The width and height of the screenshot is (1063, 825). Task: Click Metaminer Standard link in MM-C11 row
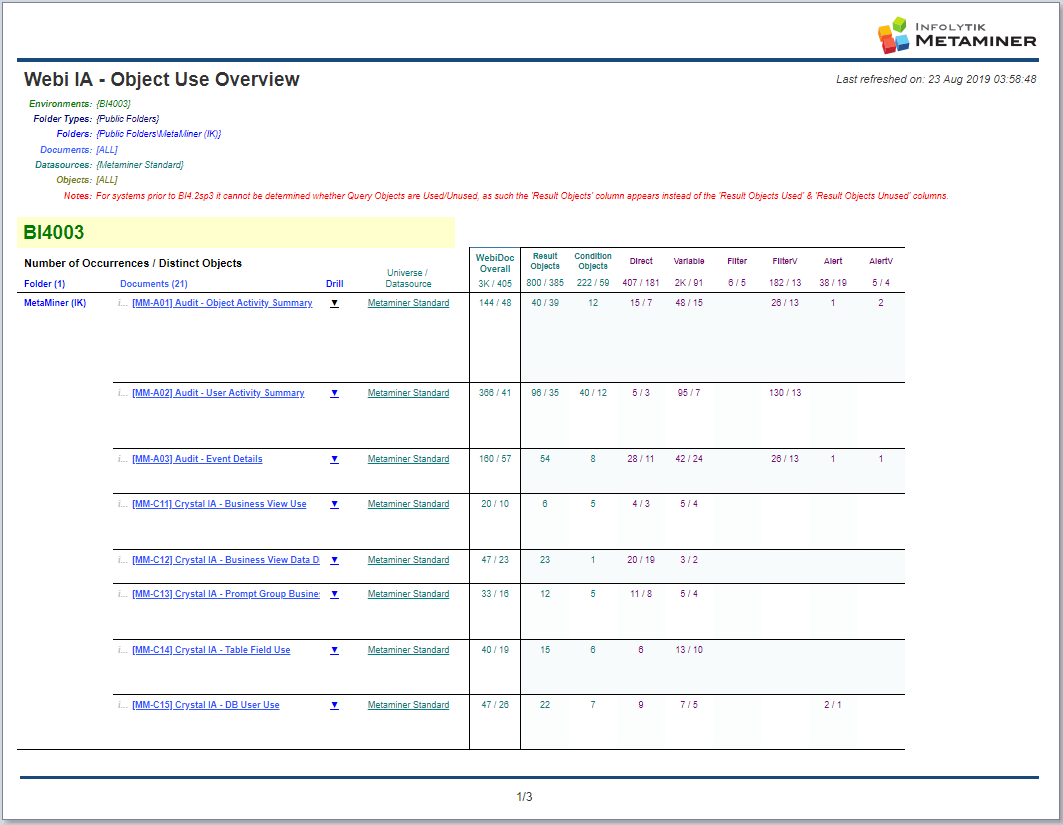click(x=408, y=504)
